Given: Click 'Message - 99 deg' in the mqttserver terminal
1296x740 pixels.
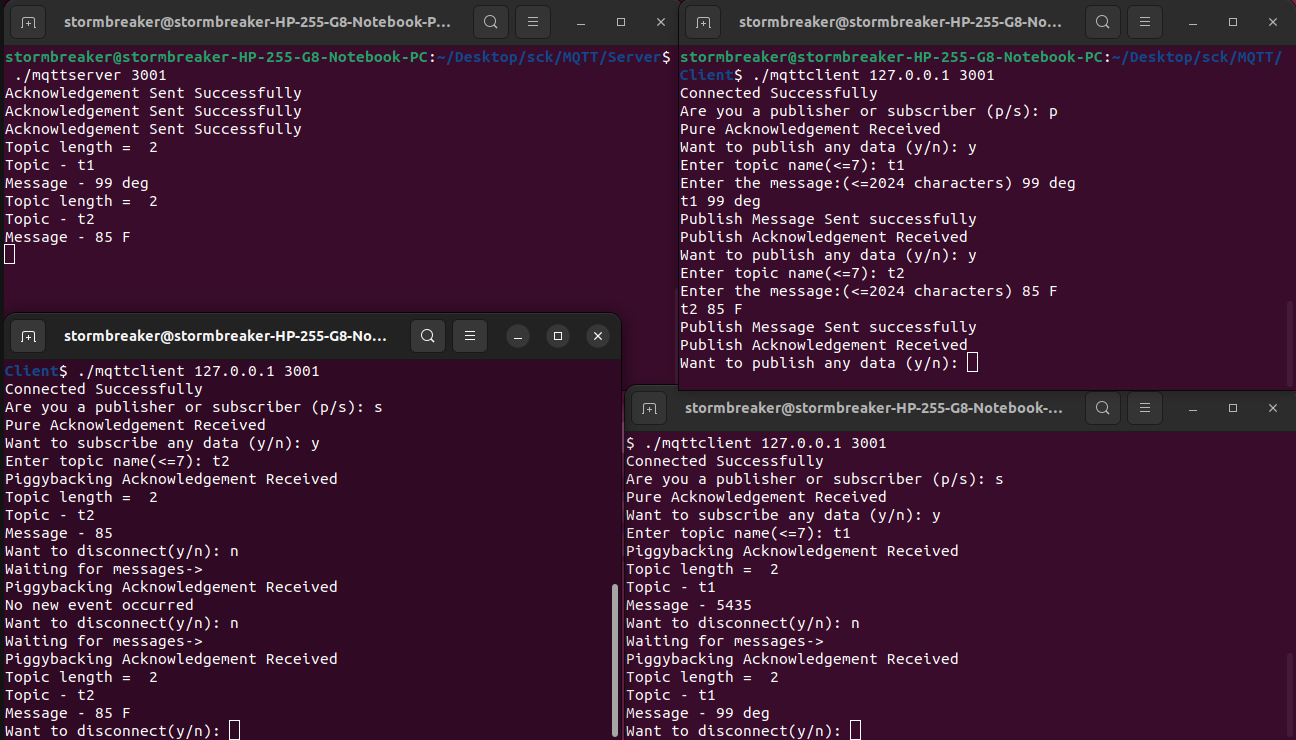Looking at the screenshot, I should coord(77,183).
